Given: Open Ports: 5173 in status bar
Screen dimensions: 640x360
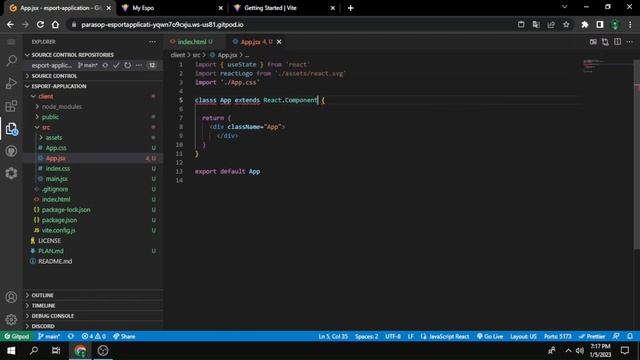Looking at the screenshot, I should [x=558, y=336].
